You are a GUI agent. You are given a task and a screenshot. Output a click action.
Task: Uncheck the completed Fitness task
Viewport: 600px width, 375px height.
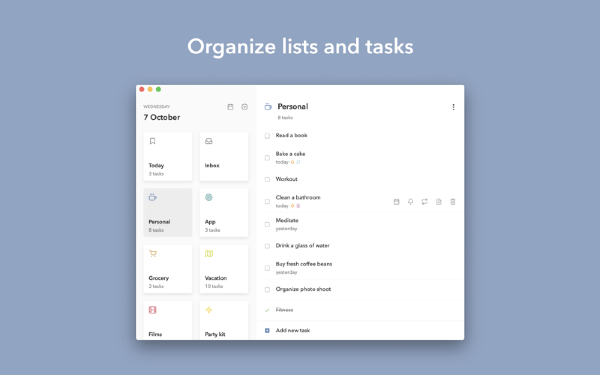pos(267,310)
